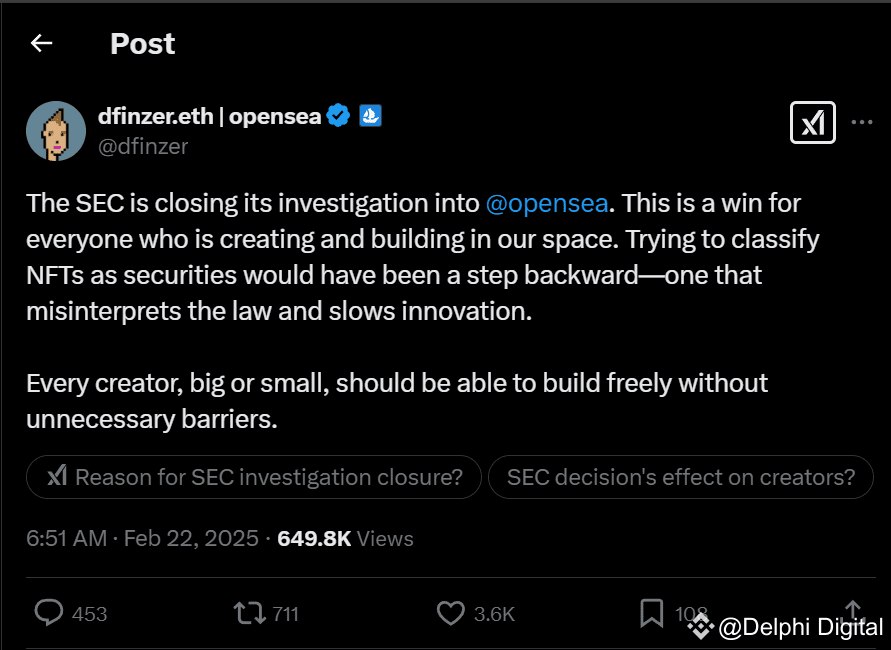Click "SEC decision's effect on creators?" suggestion

(680, 477)
